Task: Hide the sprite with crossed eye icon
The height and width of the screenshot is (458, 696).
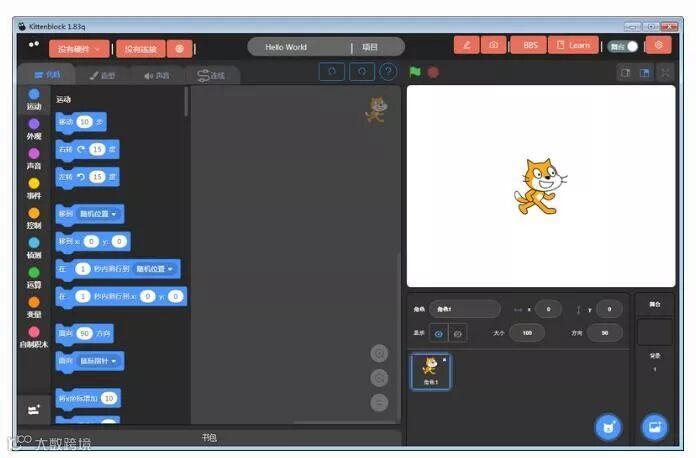Action: [x=458, y=333]
